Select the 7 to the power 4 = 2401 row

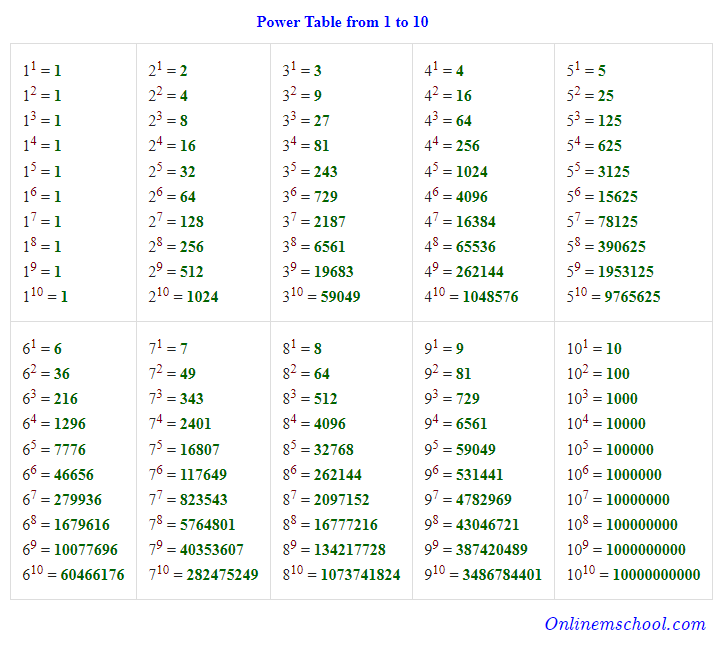click(179, 424)
